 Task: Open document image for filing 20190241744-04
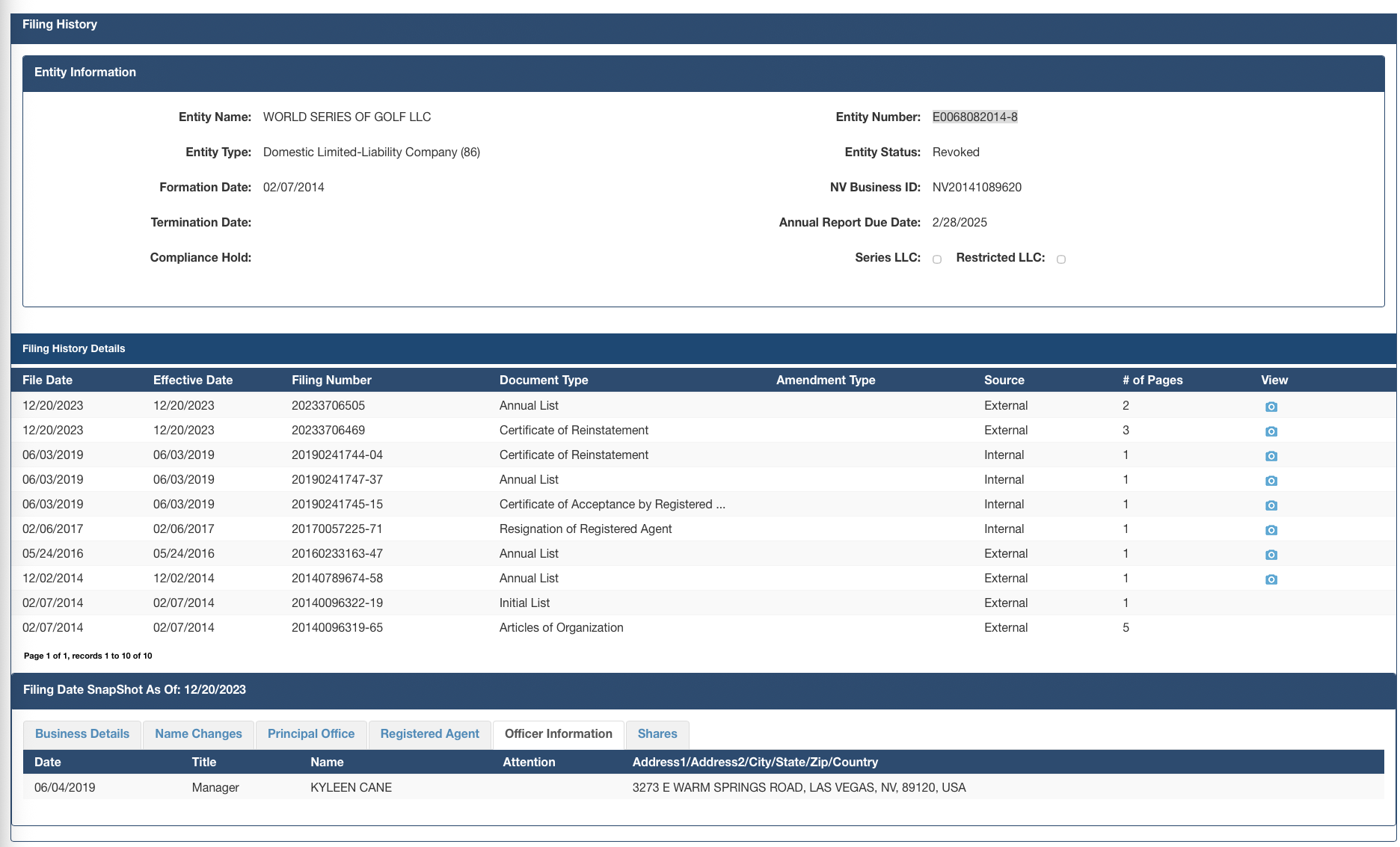click(1271, 456)
